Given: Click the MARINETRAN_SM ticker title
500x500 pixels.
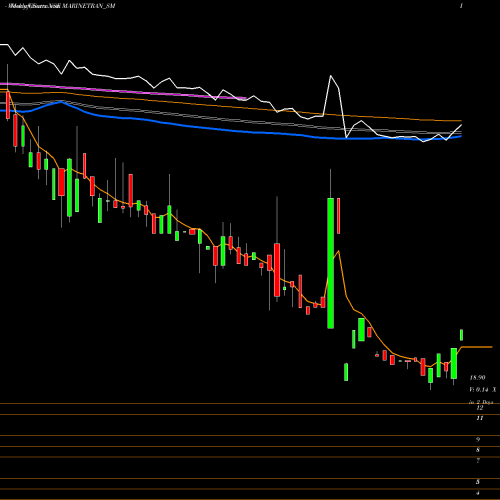Looking at the screenshot, I should [88, 6].
